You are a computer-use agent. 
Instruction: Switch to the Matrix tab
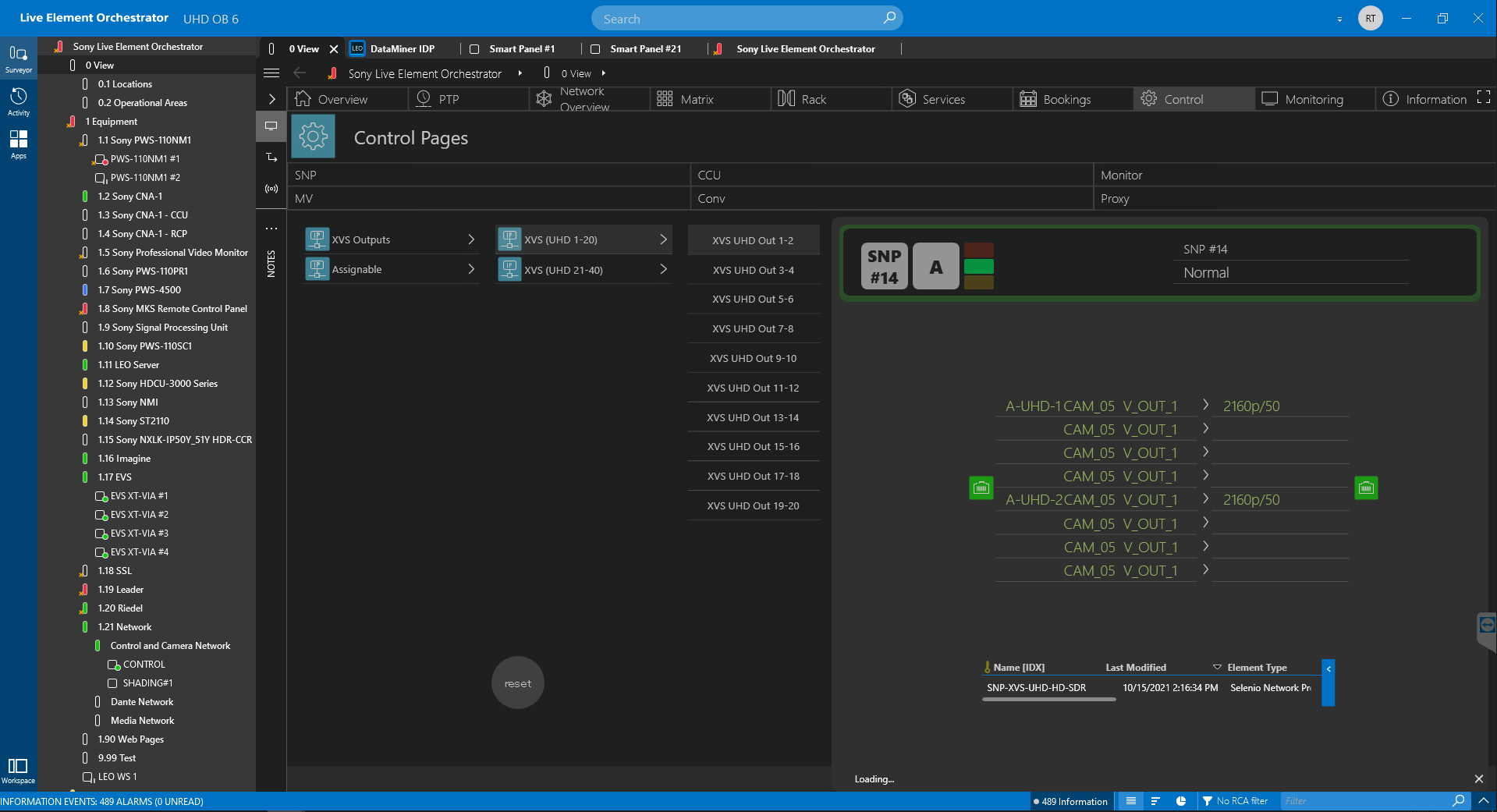[x=711, y=99]
